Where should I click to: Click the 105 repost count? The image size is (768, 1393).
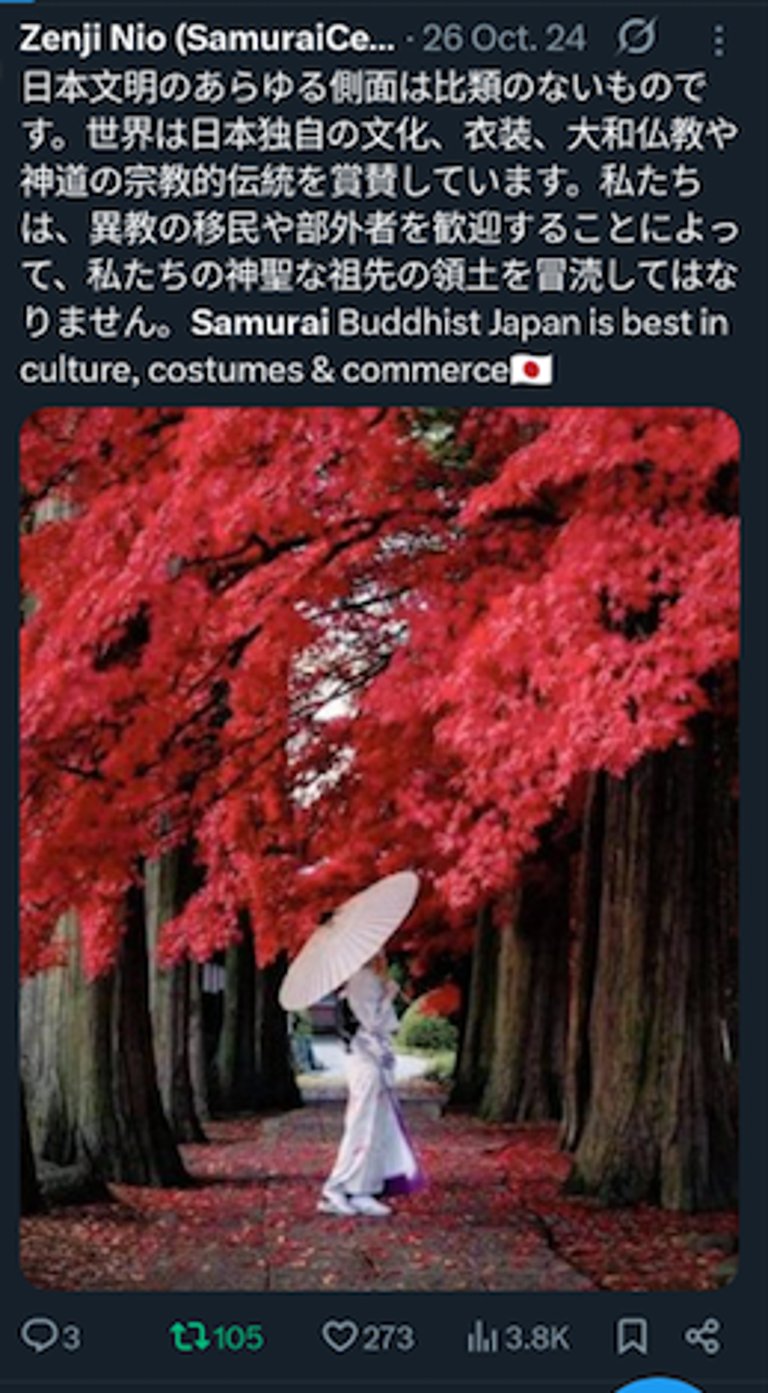(238, 1338)
